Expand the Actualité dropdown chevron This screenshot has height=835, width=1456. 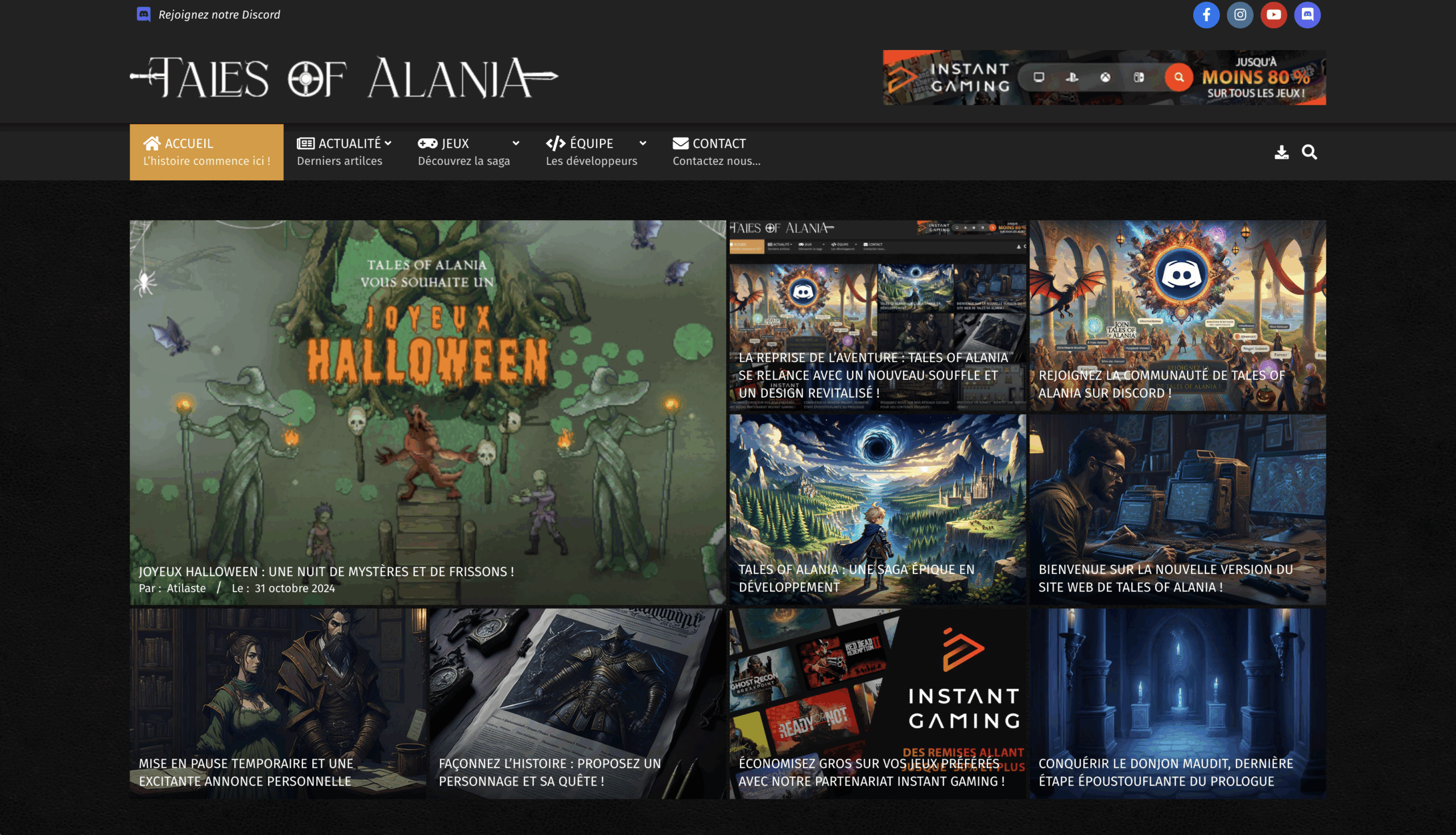coord(388,143)
